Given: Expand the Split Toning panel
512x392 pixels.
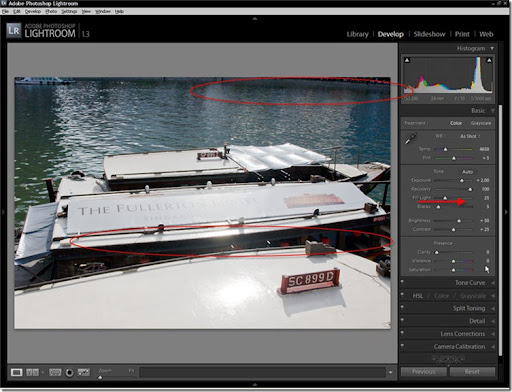Looking at the screenshot, I should coord(469,308).
